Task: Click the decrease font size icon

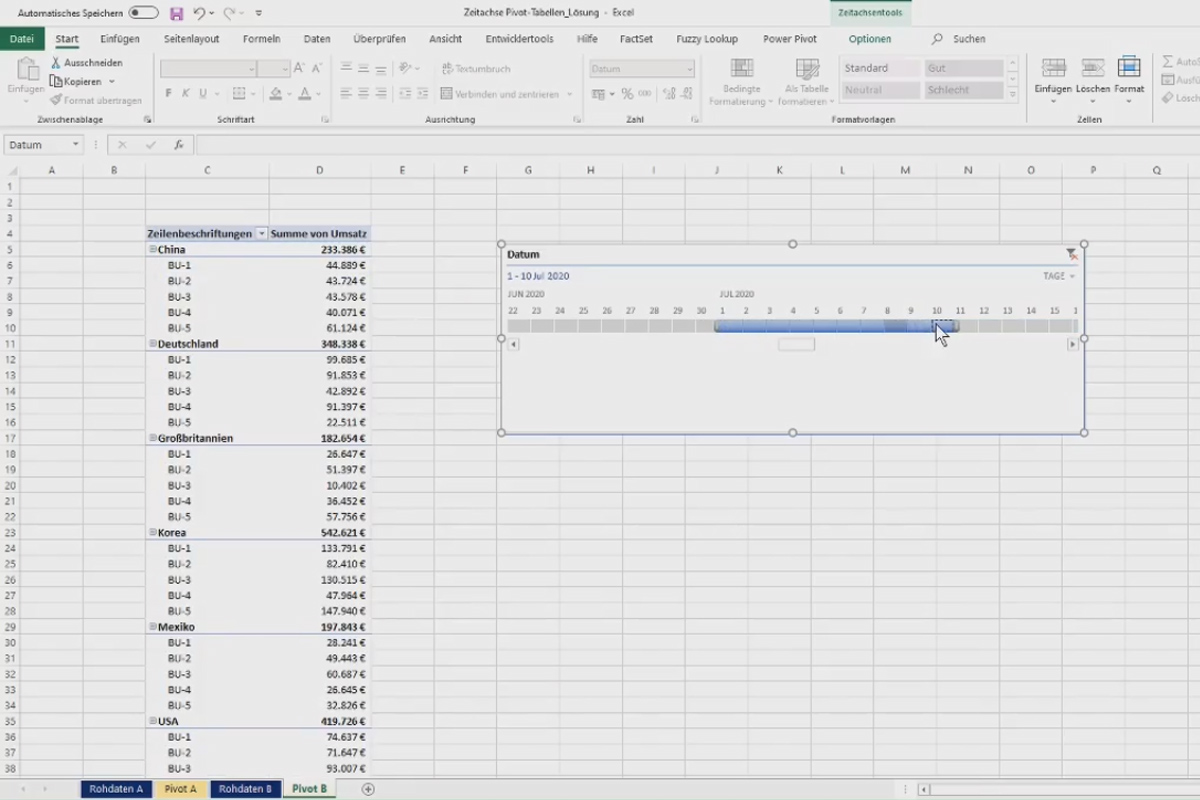Action: pos(319,69)
